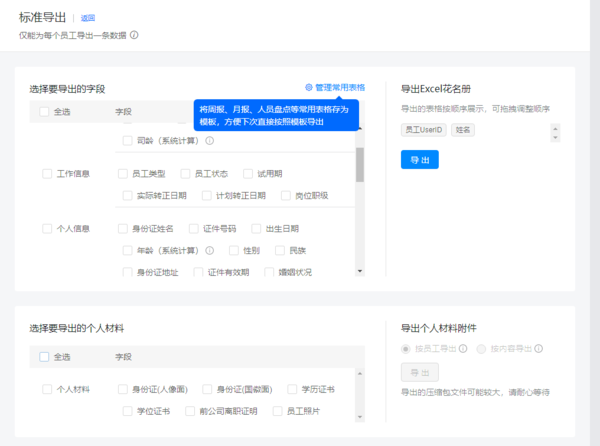Click the field list scrollbar up arrow
Image resolution: width=600 pixels, height=446 pixels.
click(360, 129)
